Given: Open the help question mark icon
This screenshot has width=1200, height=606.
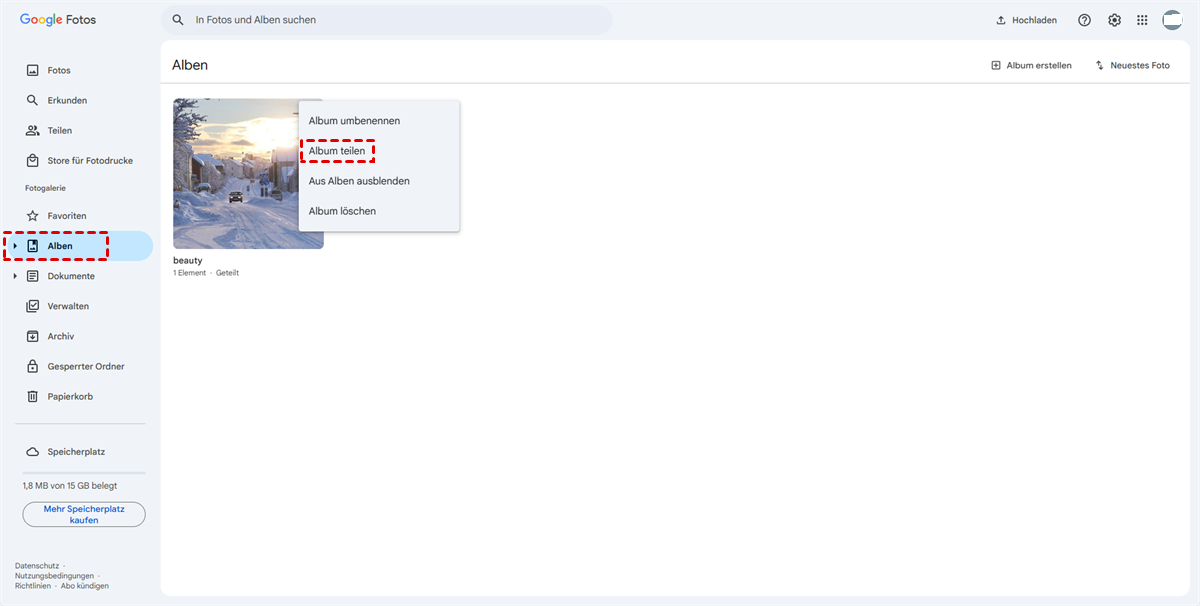Looking at the screenshot, I should point(1085,20).
